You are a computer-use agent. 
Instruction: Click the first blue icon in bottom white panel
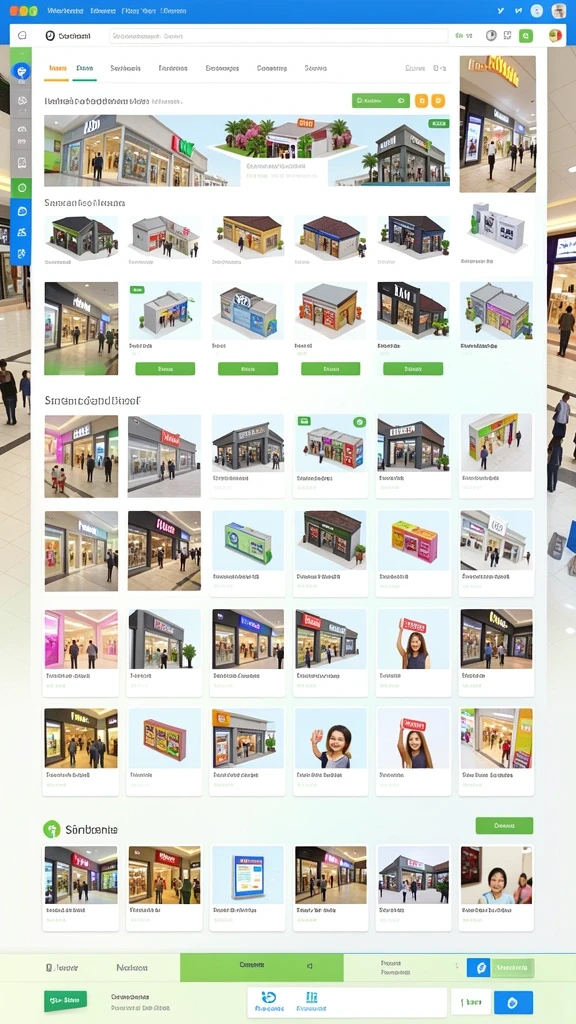coord(268,997)
